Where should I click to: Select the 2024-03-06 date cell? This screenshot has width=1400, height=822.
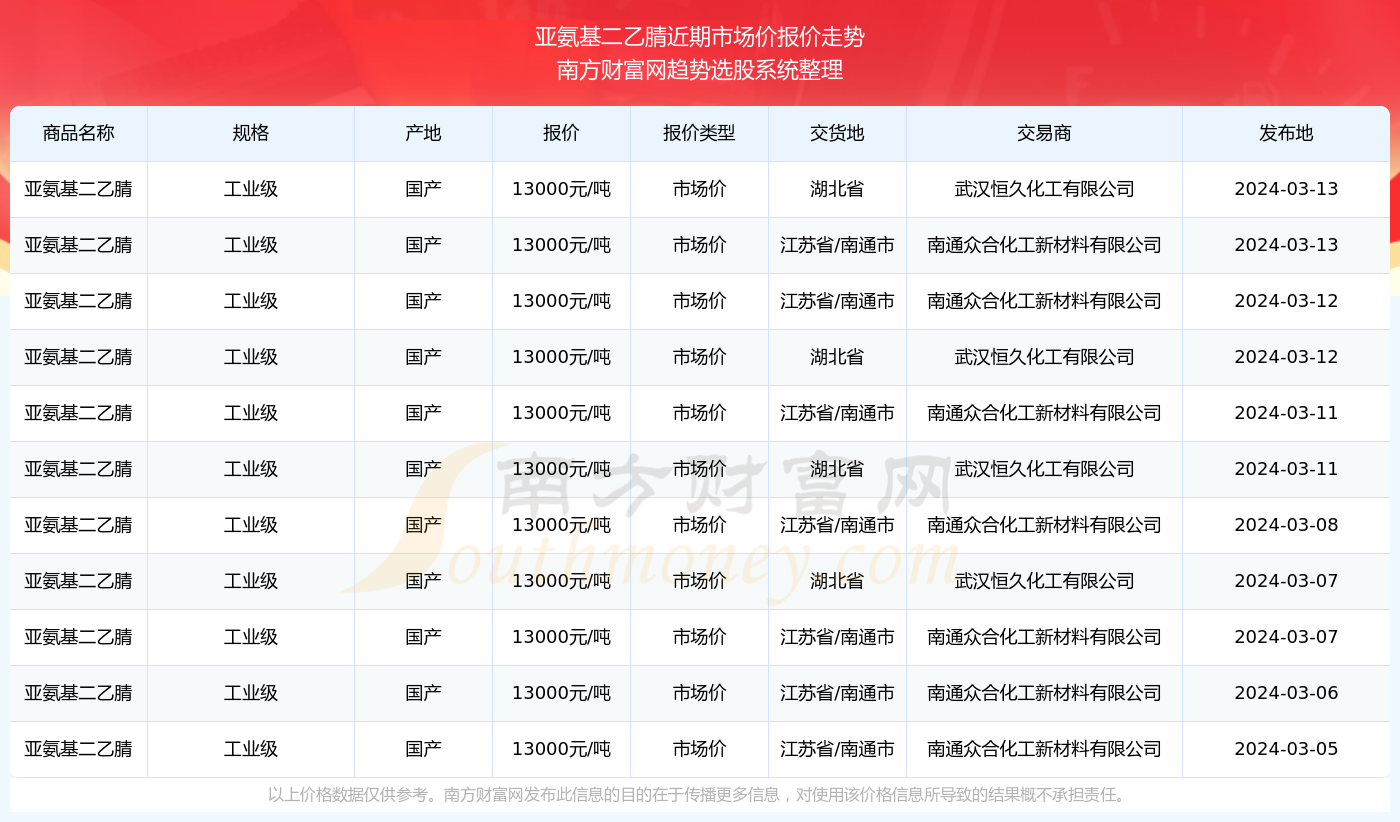(1286, 693)
